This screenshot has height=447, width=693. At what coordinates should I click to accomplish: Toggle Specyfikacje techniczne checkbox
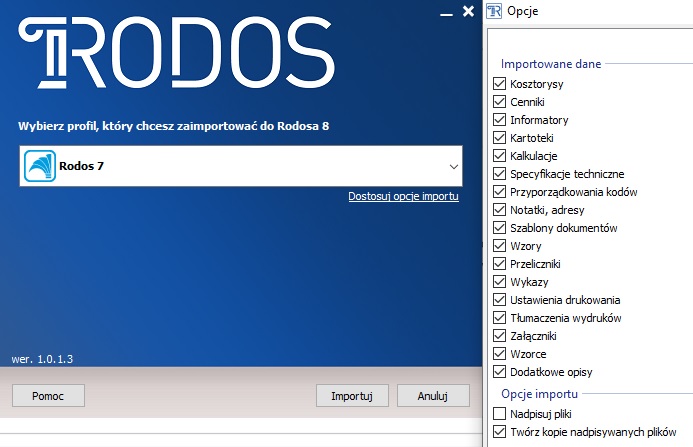[x=499, y=174]
